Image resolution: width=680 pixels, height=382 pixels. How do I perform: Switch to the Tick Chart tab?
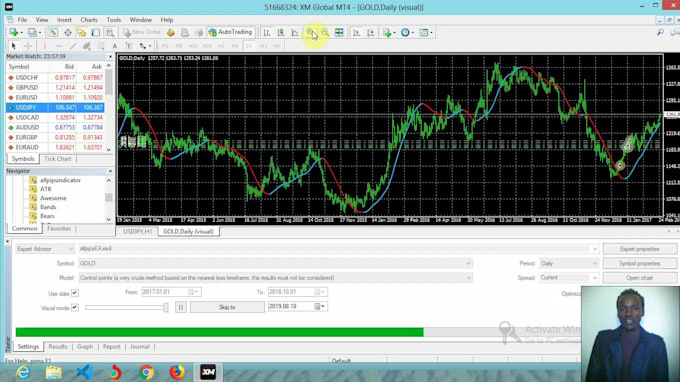point(58,159)
